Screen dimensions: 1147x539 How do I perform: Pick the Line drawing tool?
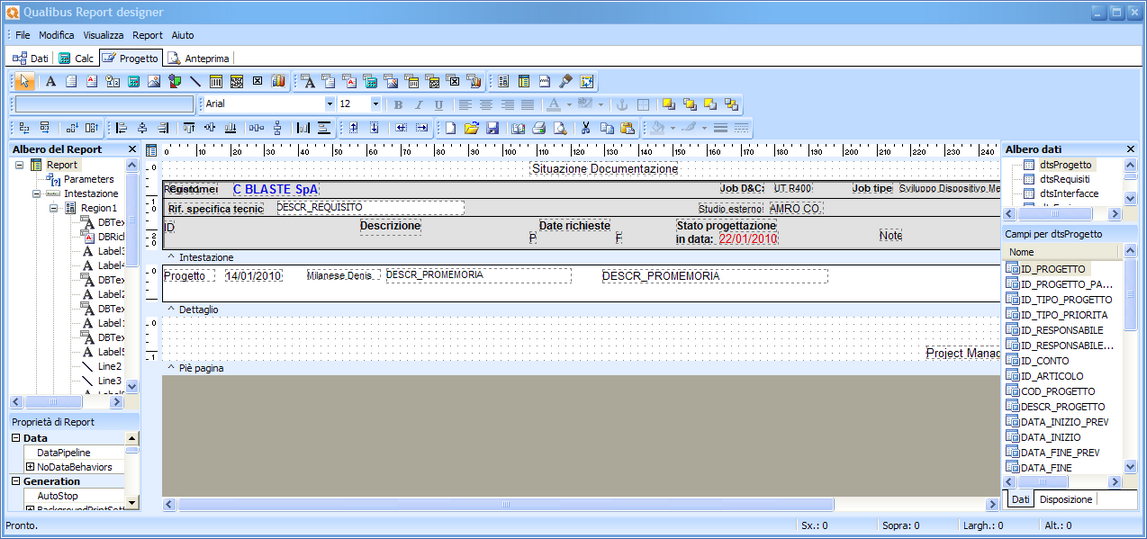point(195,81)
